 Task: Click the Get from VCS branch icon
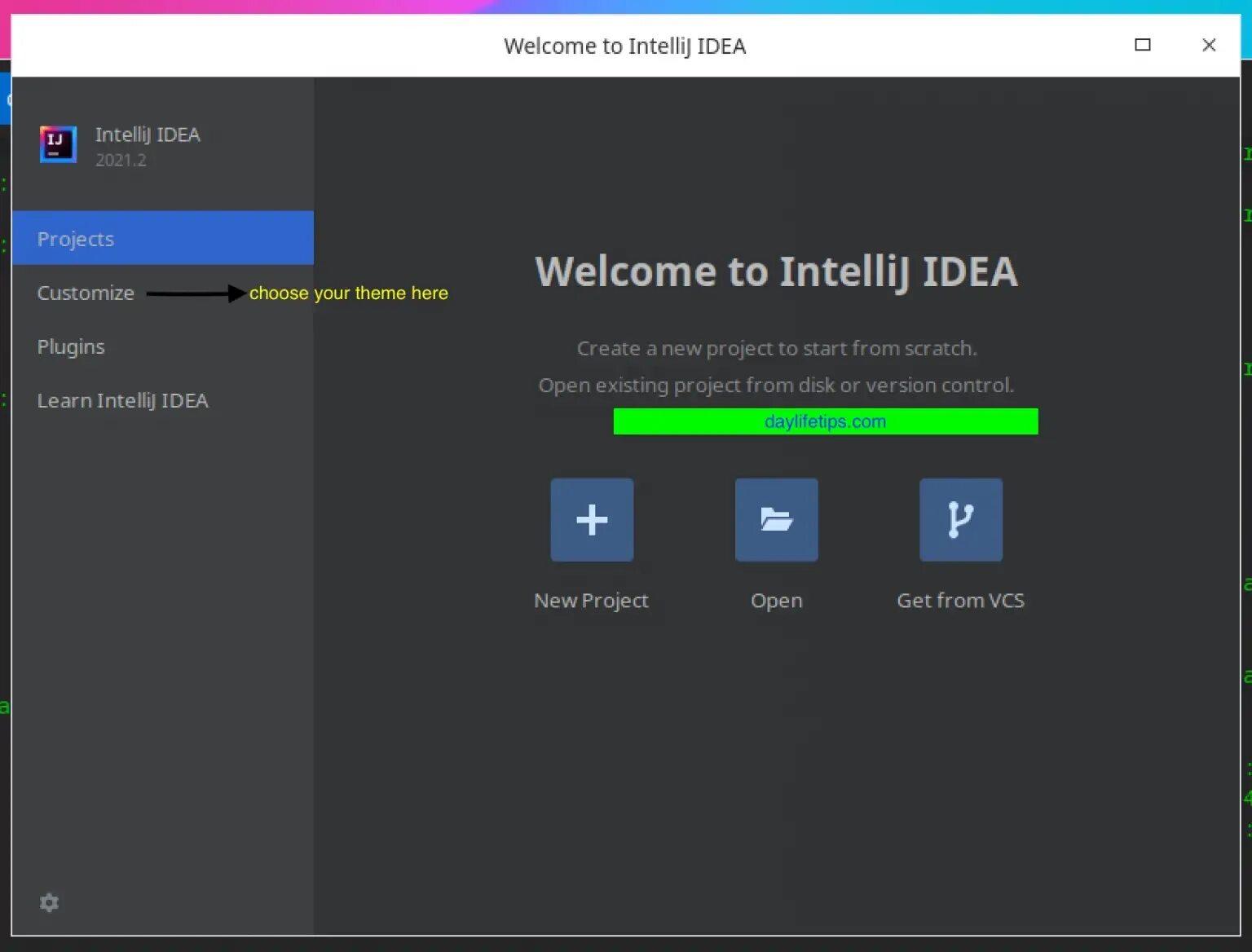coord(961,520)
